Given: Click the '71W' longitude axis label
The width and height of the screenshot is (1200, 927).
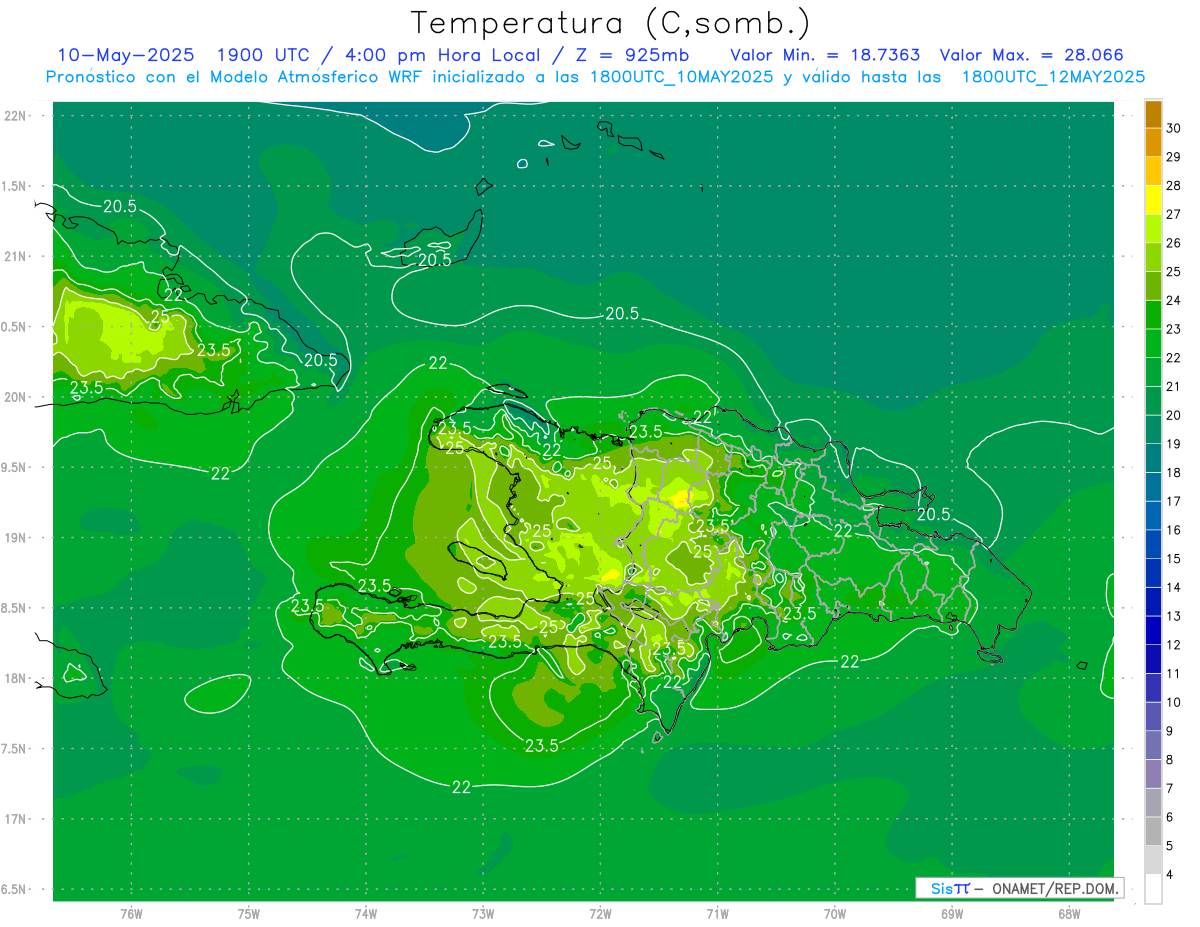Looking at the screenshot, I should point(717,914).
